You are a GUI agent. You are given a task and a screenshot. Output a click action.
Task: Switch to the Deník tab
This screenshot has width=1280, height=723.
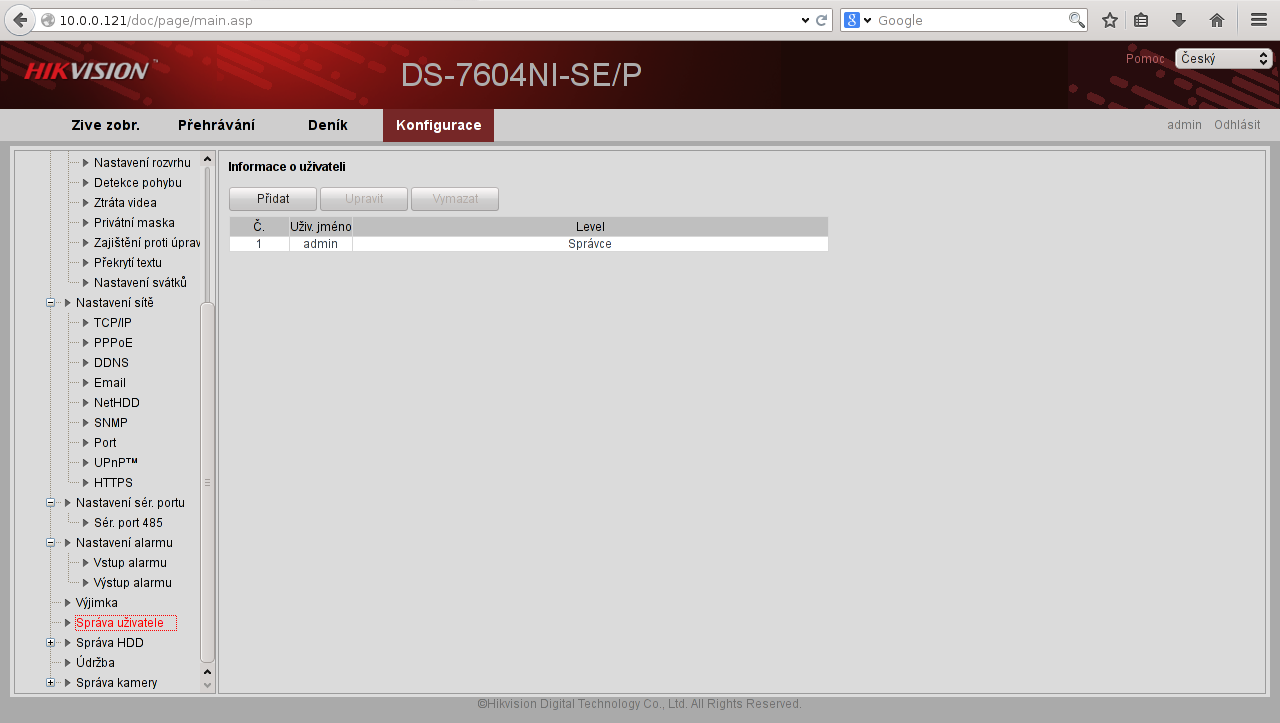328,125
